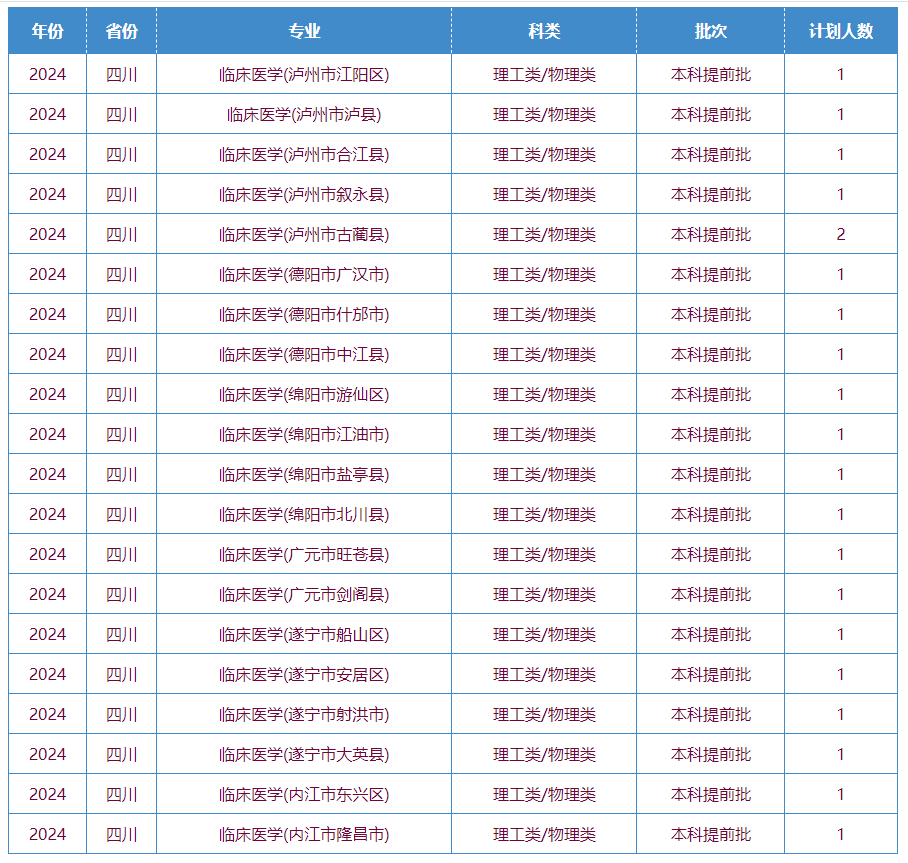Screen dimensions: 908x863
Task: Select the 临床医学(遂宁市大英县) cell
Action: (304, 754)
